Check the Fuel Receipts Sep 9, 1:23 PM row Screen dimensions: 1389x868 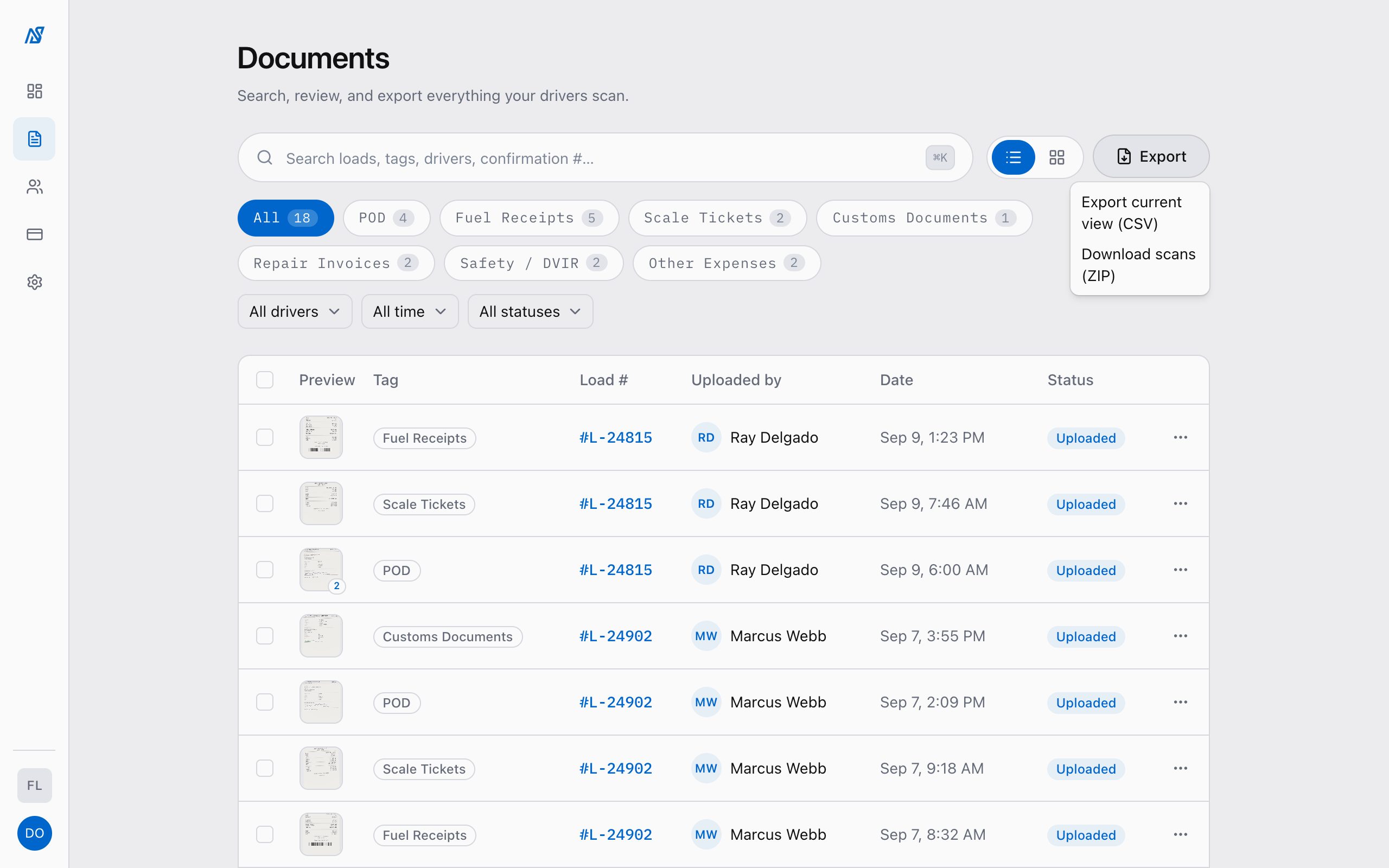pos(265,437)
